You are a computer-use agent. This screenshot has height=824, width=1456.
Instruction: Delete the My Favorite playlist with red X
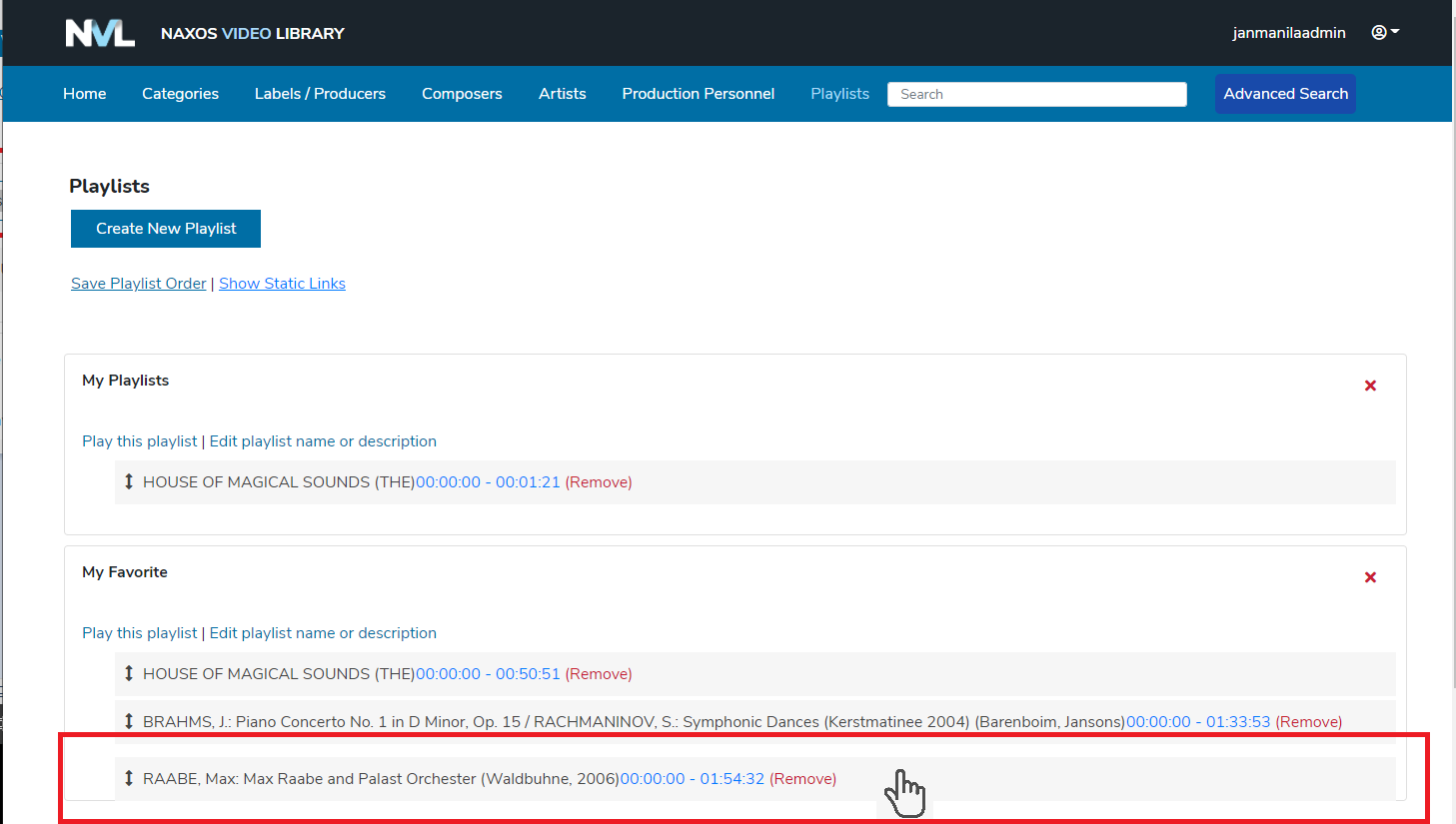pos(1370,577)
